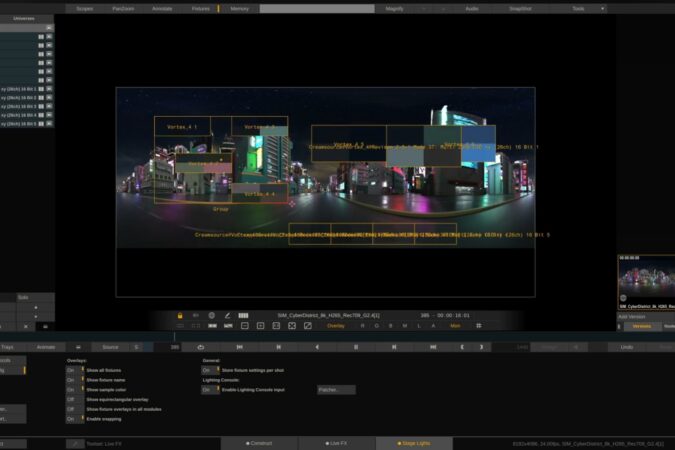Click the grid icon right of Mon
Image resolution: width=675 pixels, height=450 pixels.
pos(479,326)
